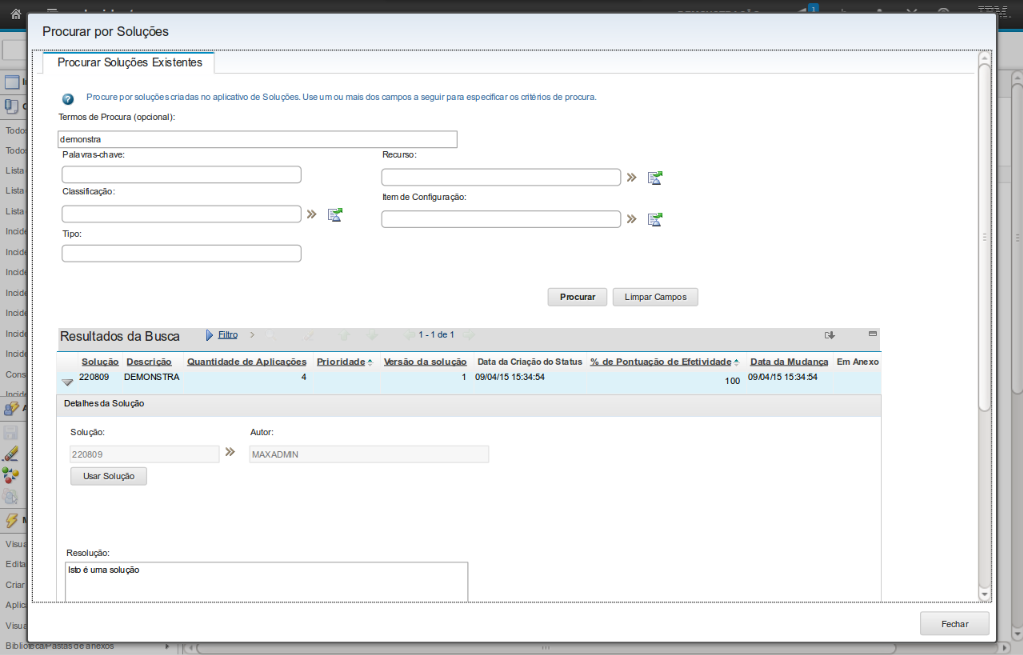Screen dimensions: 1023x655
Task: Click the download icon in Resultados da Busca
Action: click(x=829, y=335)
